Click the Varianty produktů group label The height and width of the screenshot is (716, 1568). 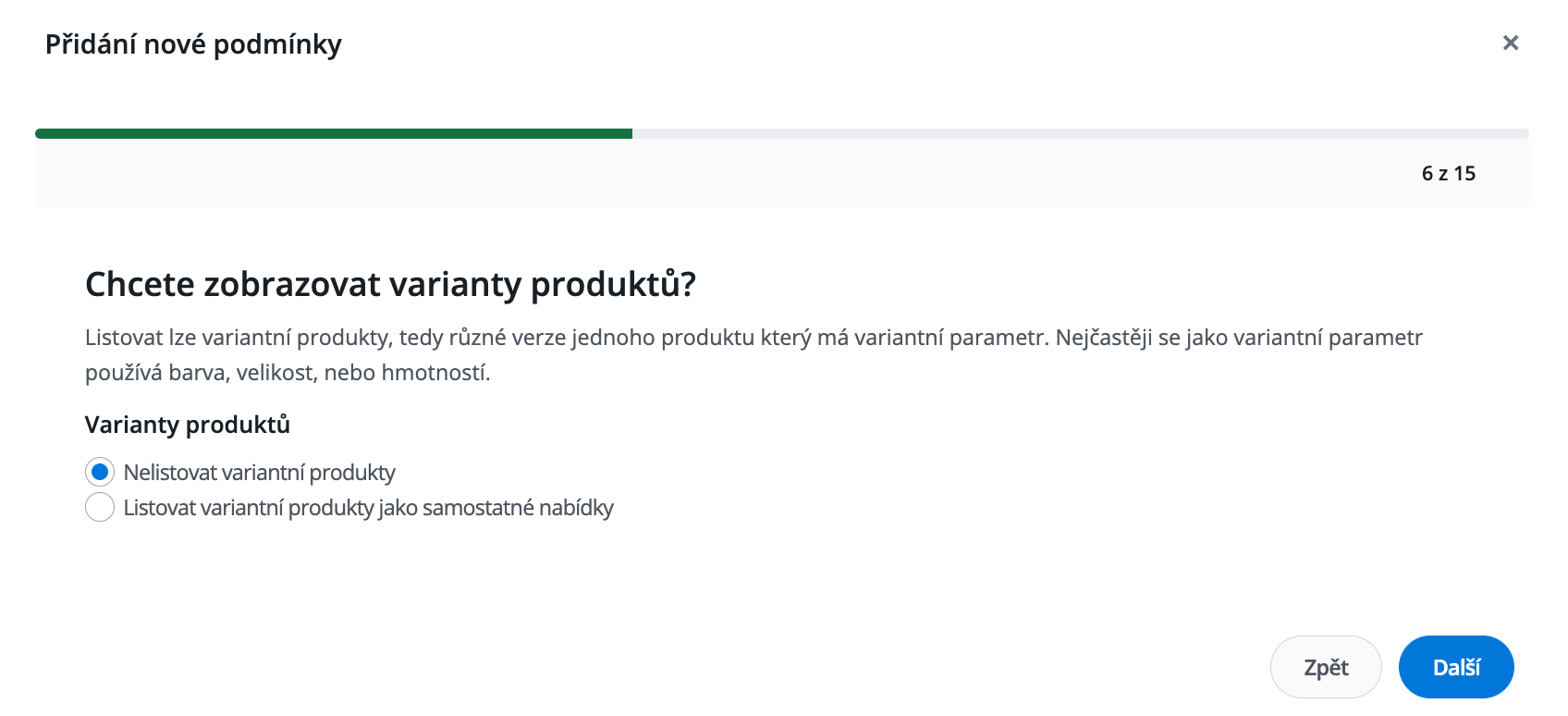click(188, 425)
